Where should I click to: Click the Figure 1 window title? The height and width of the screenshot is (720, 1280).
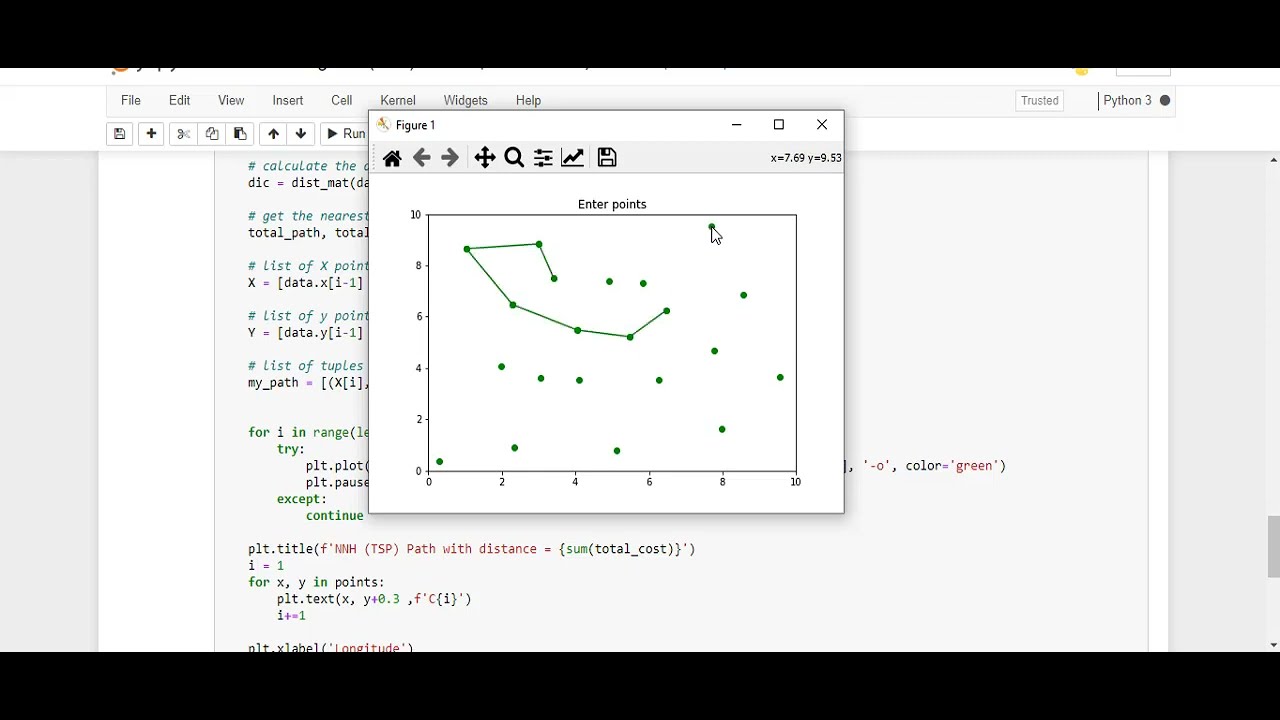tap(415, 125)
